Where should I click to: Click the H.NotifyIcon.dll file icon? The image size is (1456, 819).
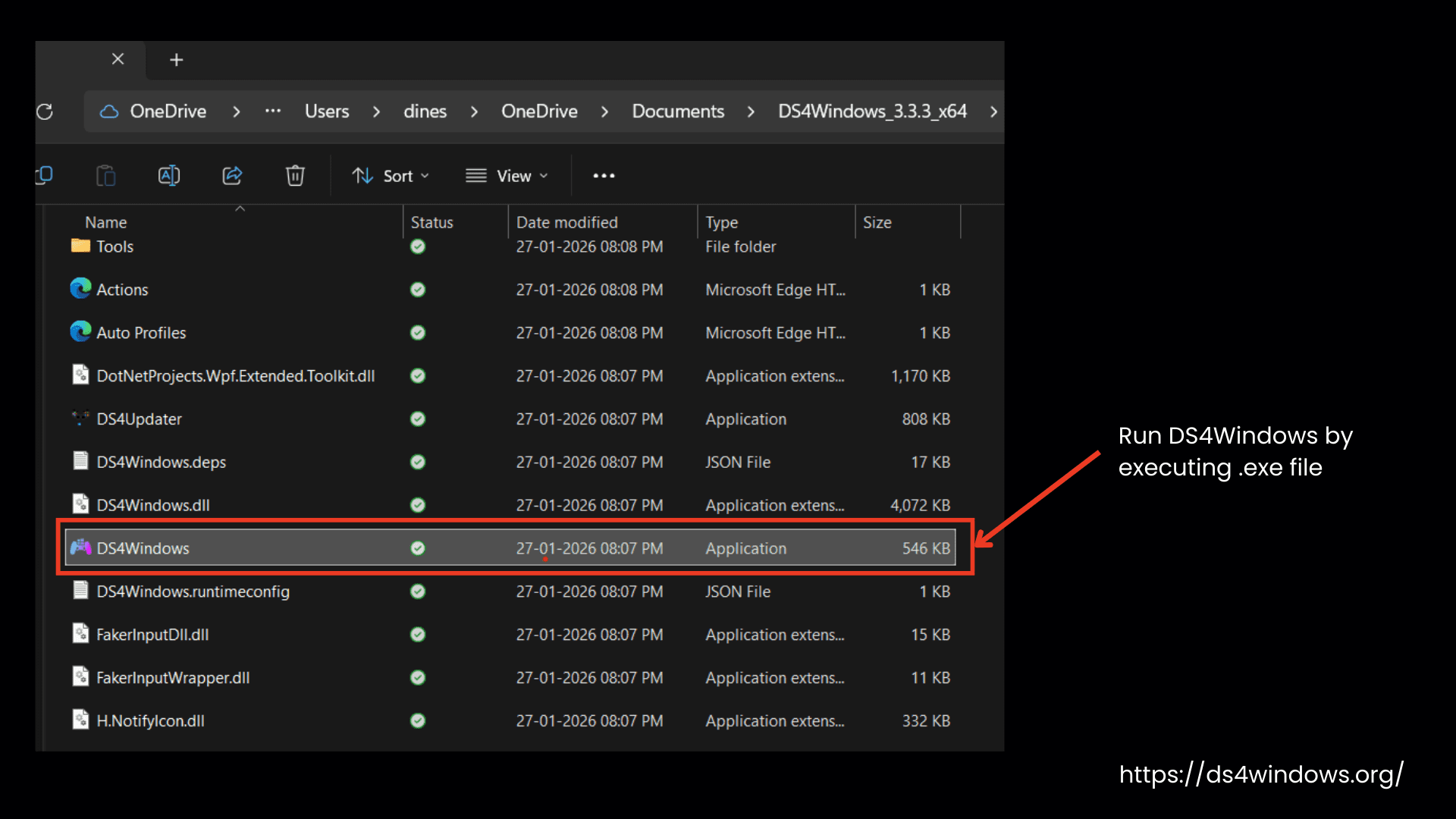[x=80, y=720]
